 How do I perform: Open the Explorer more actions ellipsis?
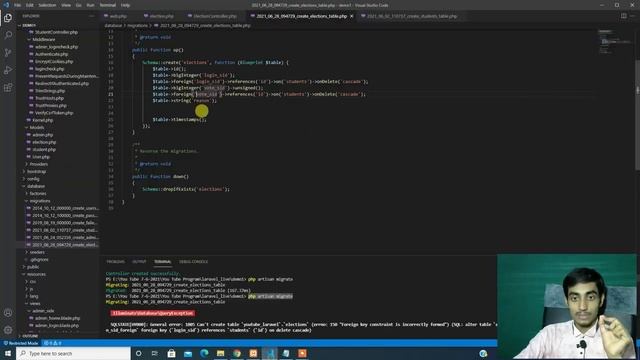[91, 16]
